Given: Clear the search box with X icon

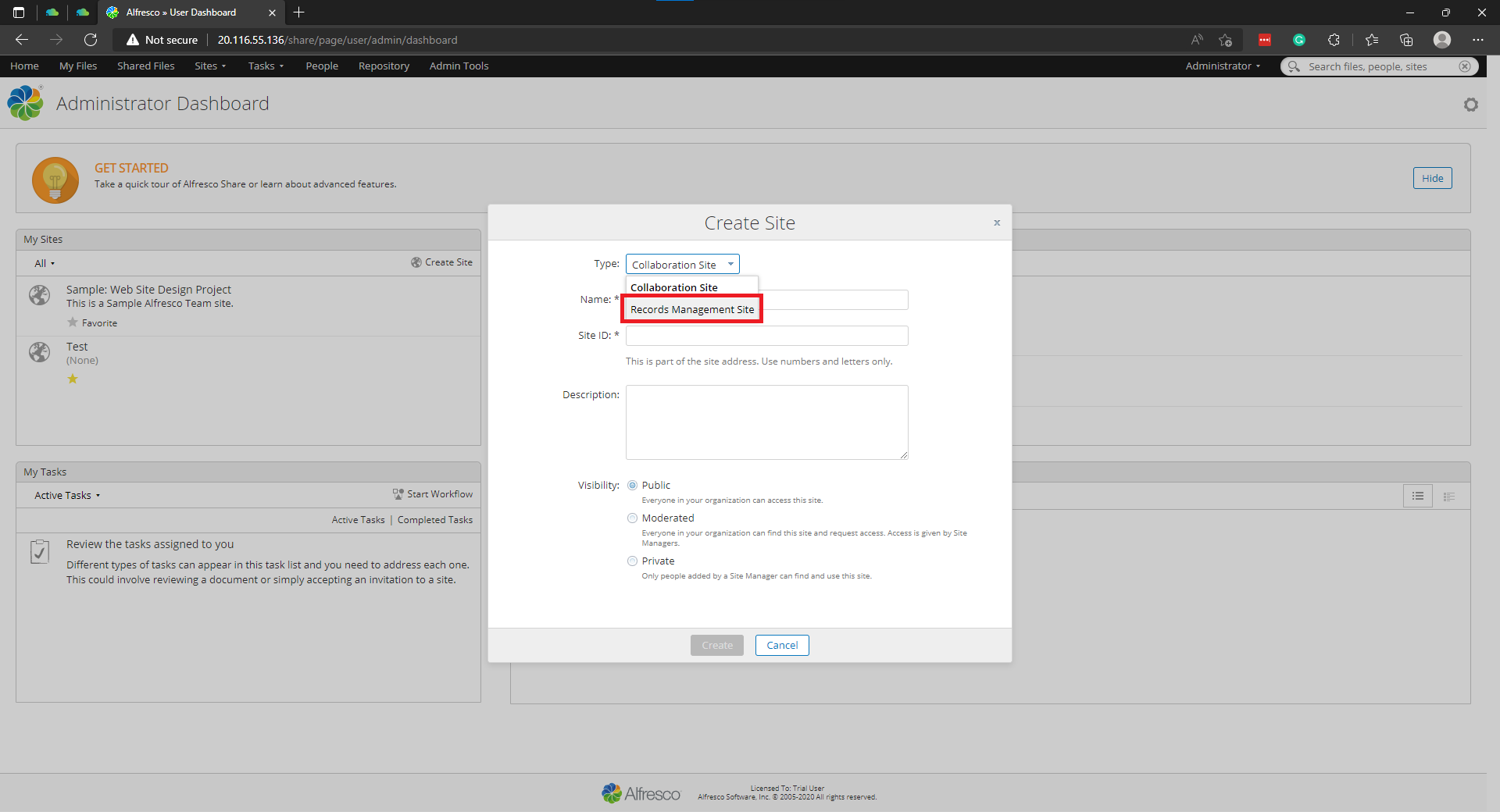Looking at the screenshot, I should 1465,66.
